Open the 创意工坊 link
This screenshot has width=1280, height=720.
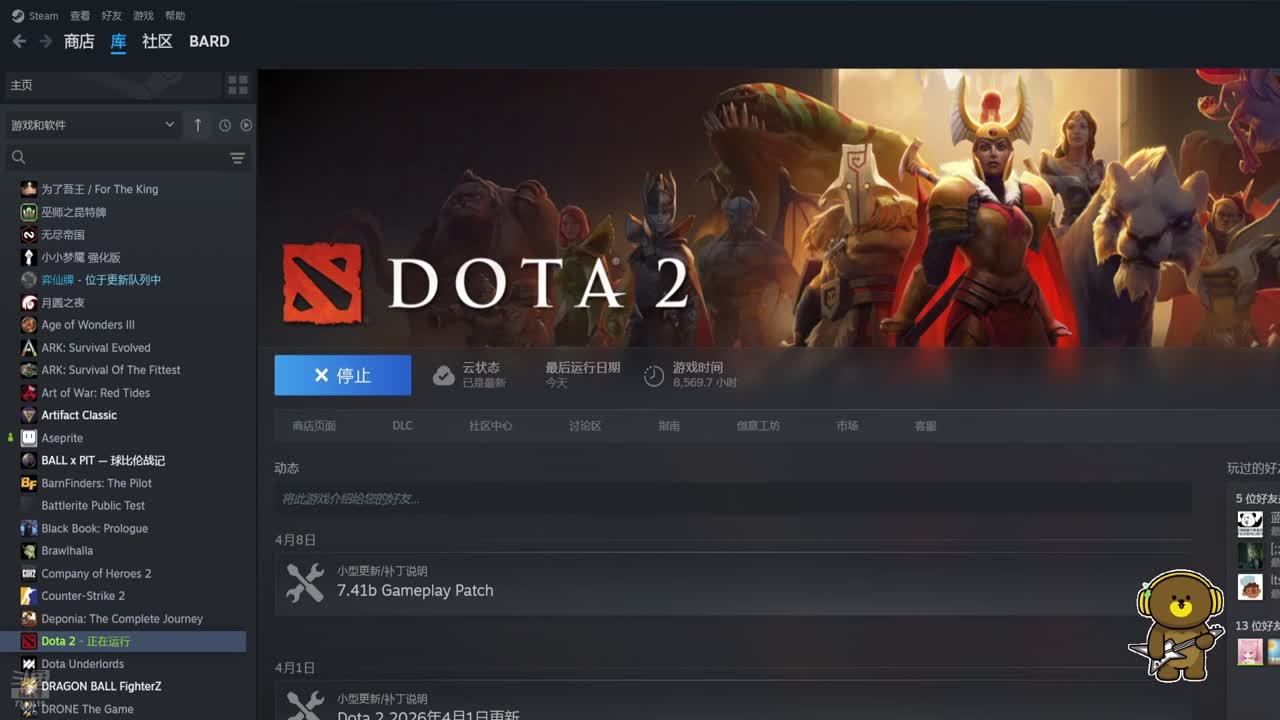click(x=758, y=426)
